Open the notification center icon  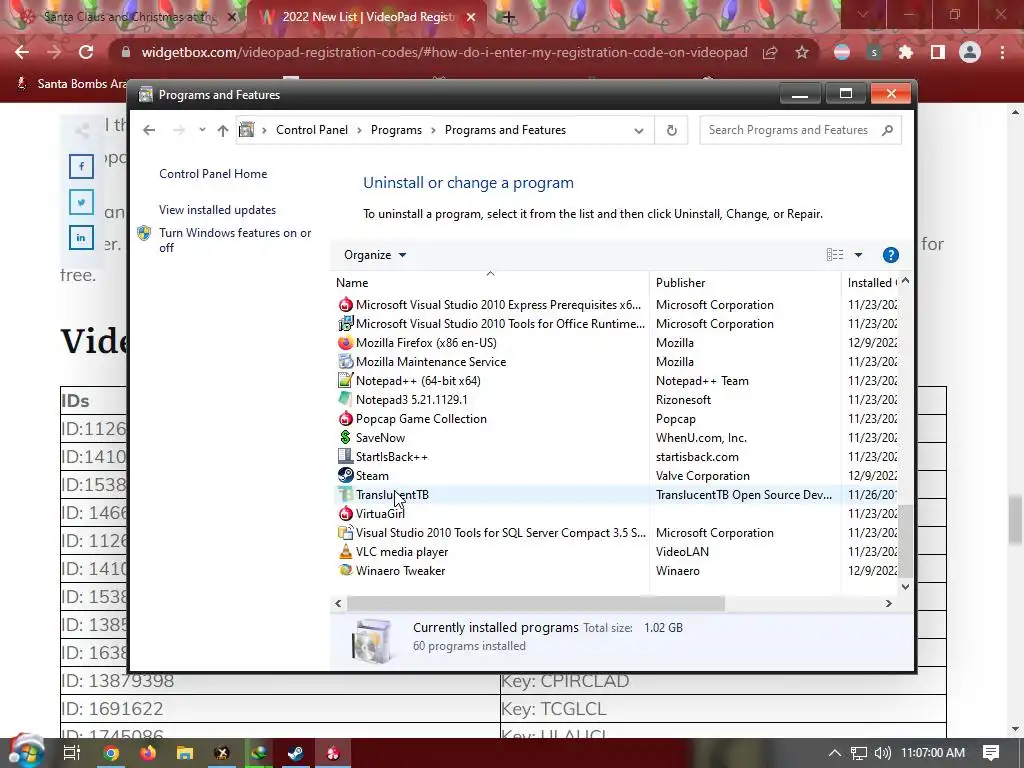[x=991, y=753]
